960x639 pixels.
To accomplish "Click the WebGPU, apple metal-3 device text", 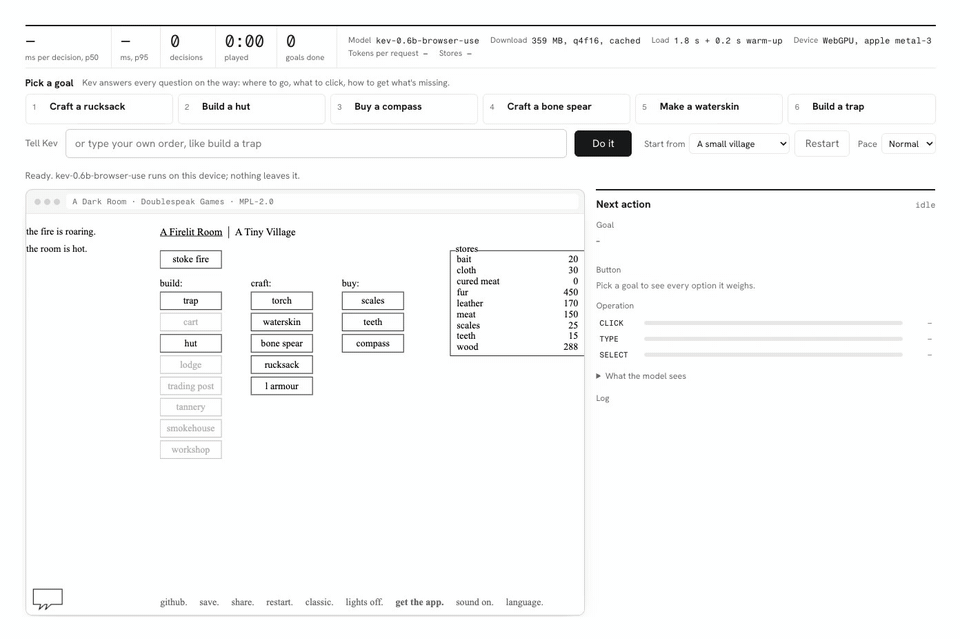I will click(x=877, y=40).
